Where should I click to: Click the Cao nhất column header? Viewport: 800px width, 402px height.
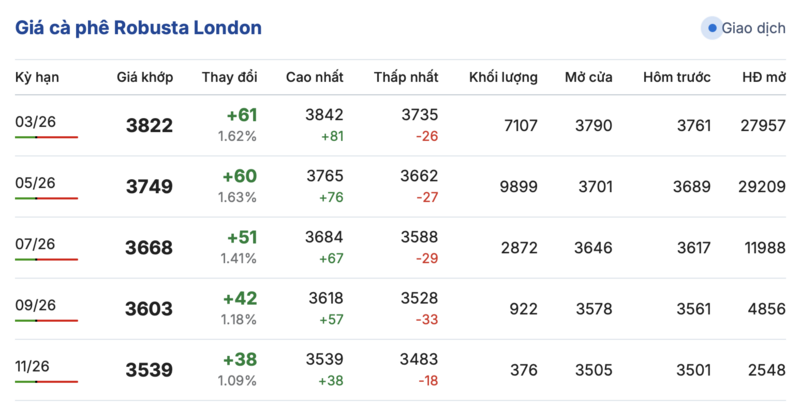pyautogui.click(x=314, y=77)
